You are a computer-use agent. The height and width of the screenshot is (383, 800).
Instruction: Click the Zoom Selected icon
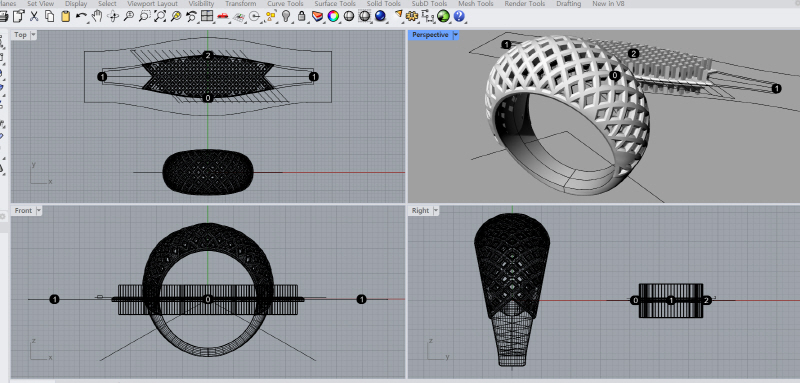pyautogui.click(x=176, y=16)
